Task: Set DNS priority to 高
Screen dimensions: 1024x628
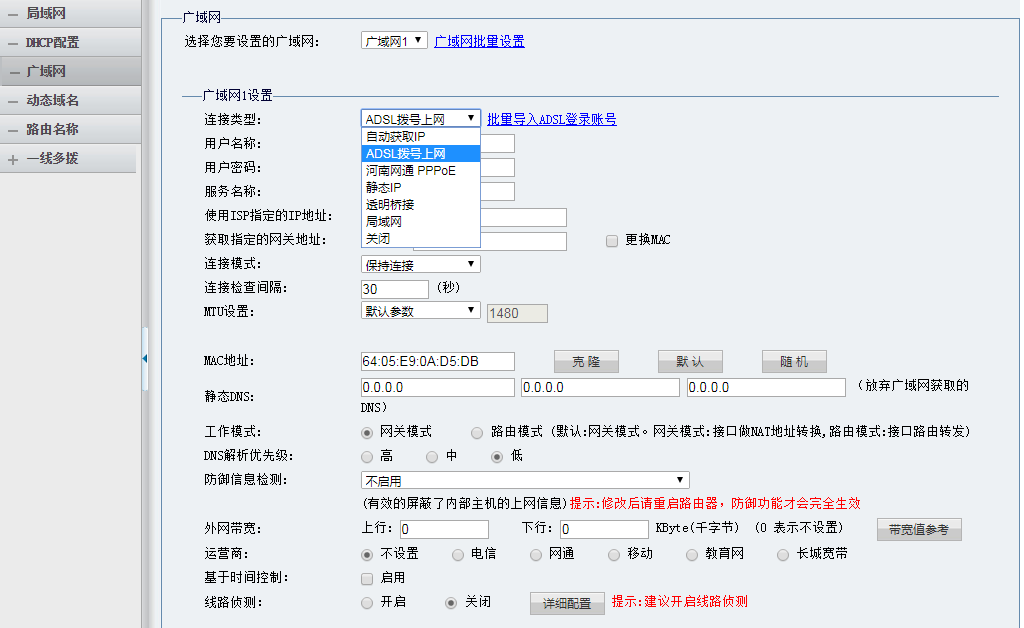Action: 367,456
